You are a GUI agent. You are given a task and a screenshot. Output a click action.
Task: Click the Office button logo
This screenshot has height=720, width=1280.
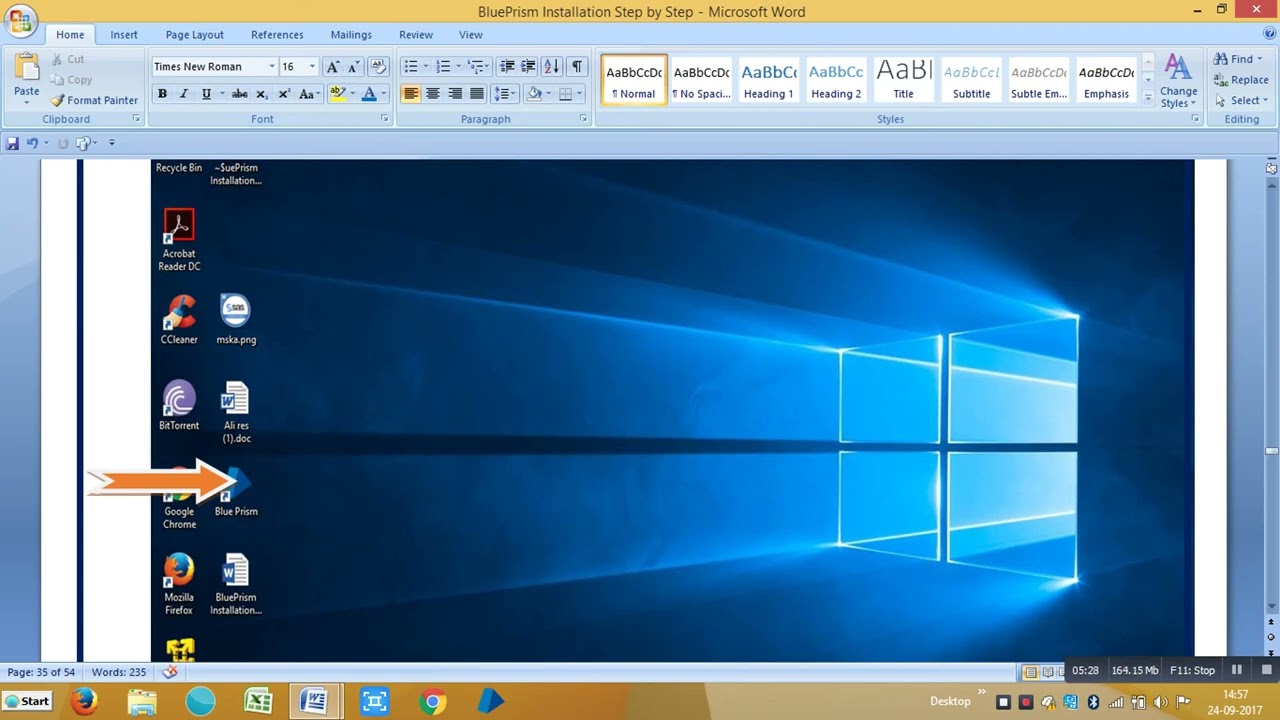[20, 20]
